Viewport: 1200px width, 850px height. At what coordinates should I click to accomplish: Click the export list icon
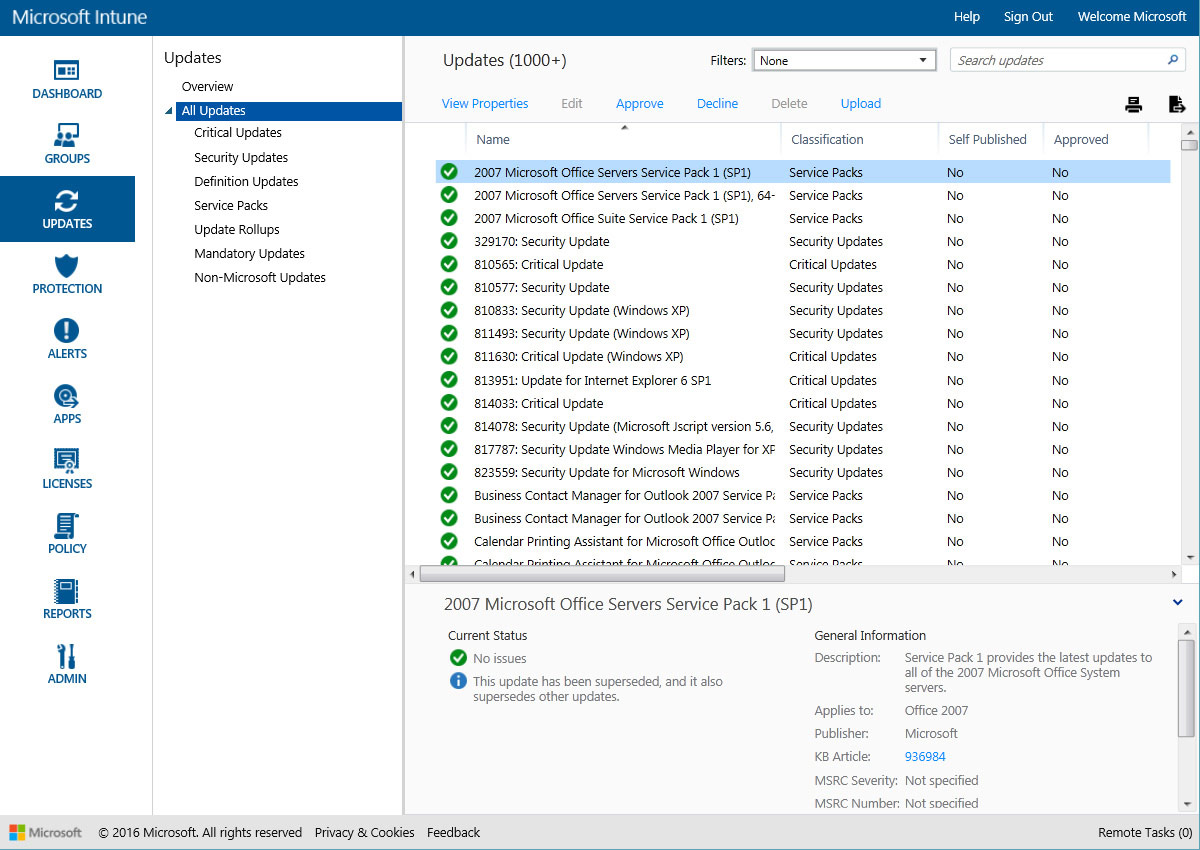[1177, 104]
